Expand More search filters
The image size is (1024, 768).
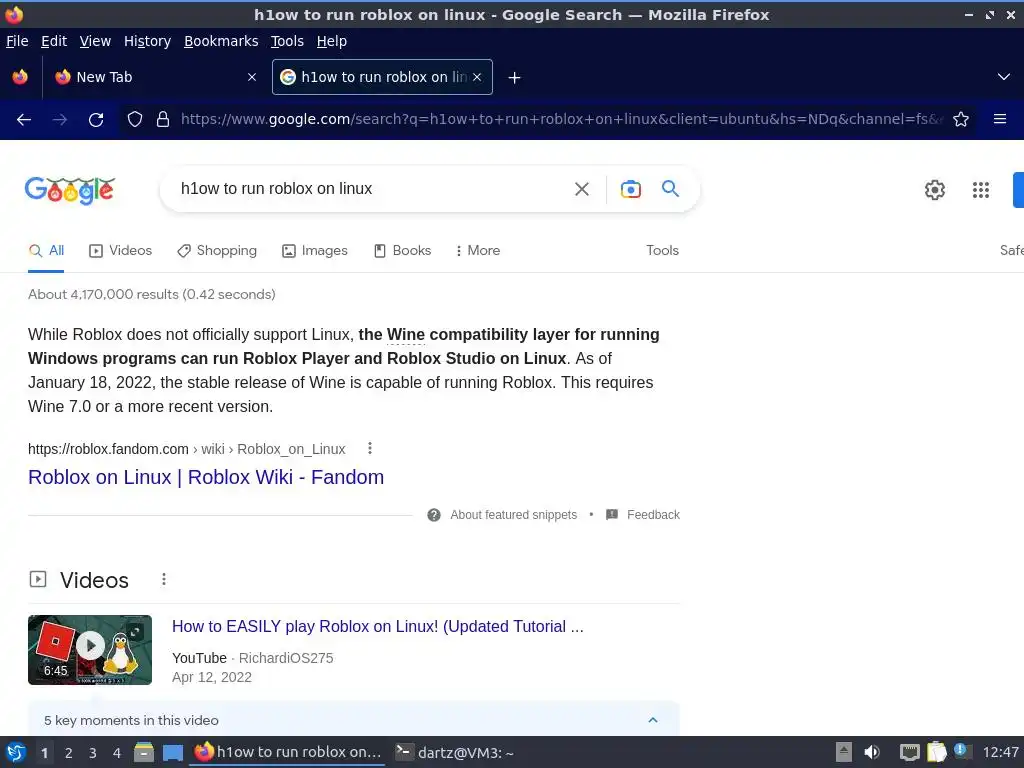coord(478,251)
